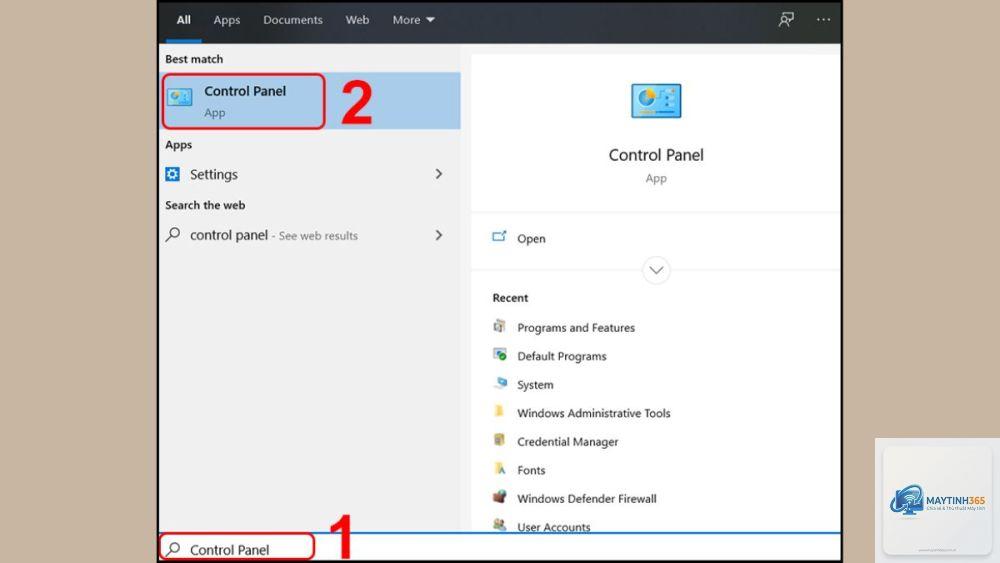Click the Open action
Image resolution: width=1000 pixels, height=563 pixels.
click(531, 238)
